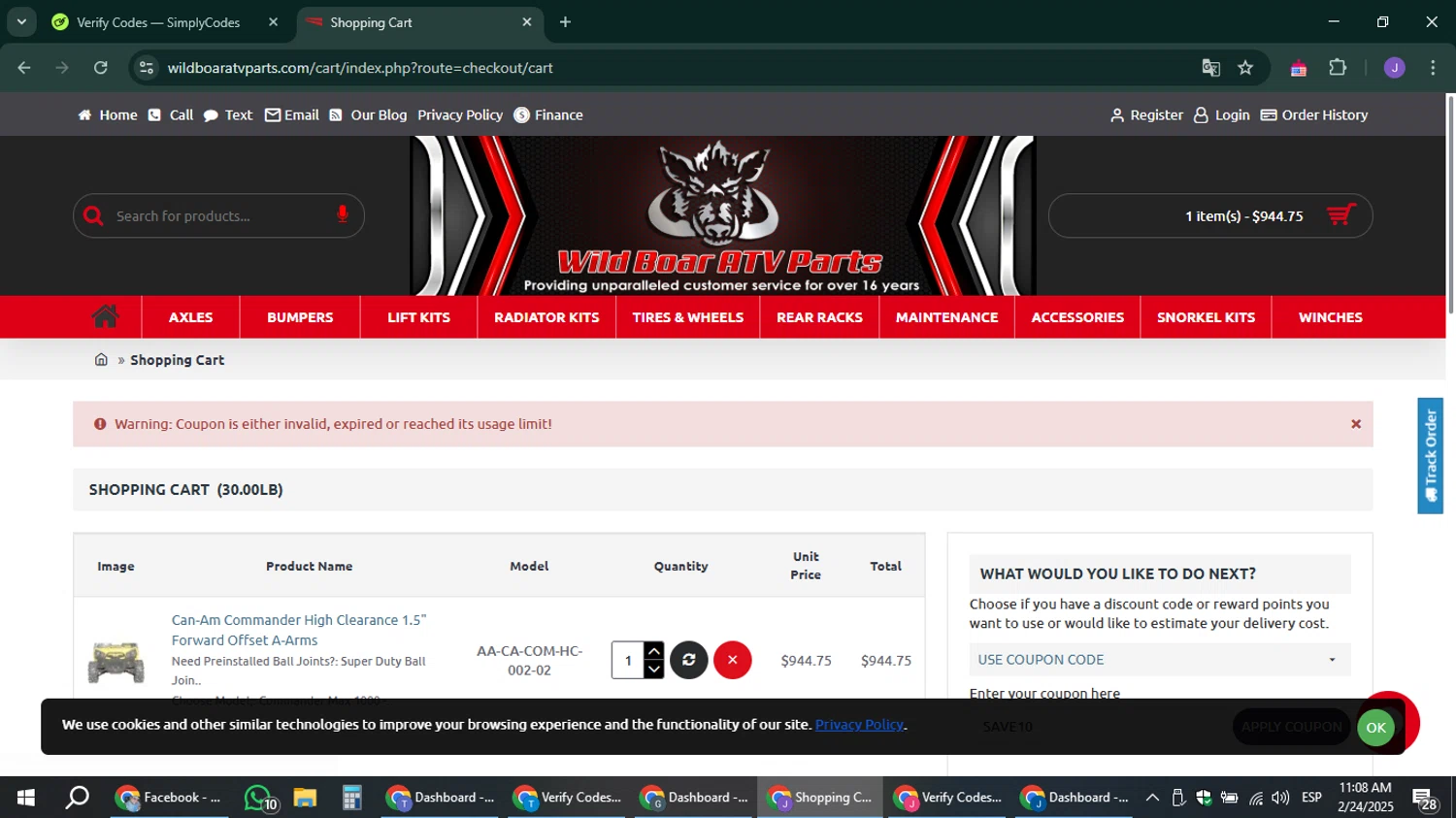
Task: Go back to previous page
Action: click(24, 68)
